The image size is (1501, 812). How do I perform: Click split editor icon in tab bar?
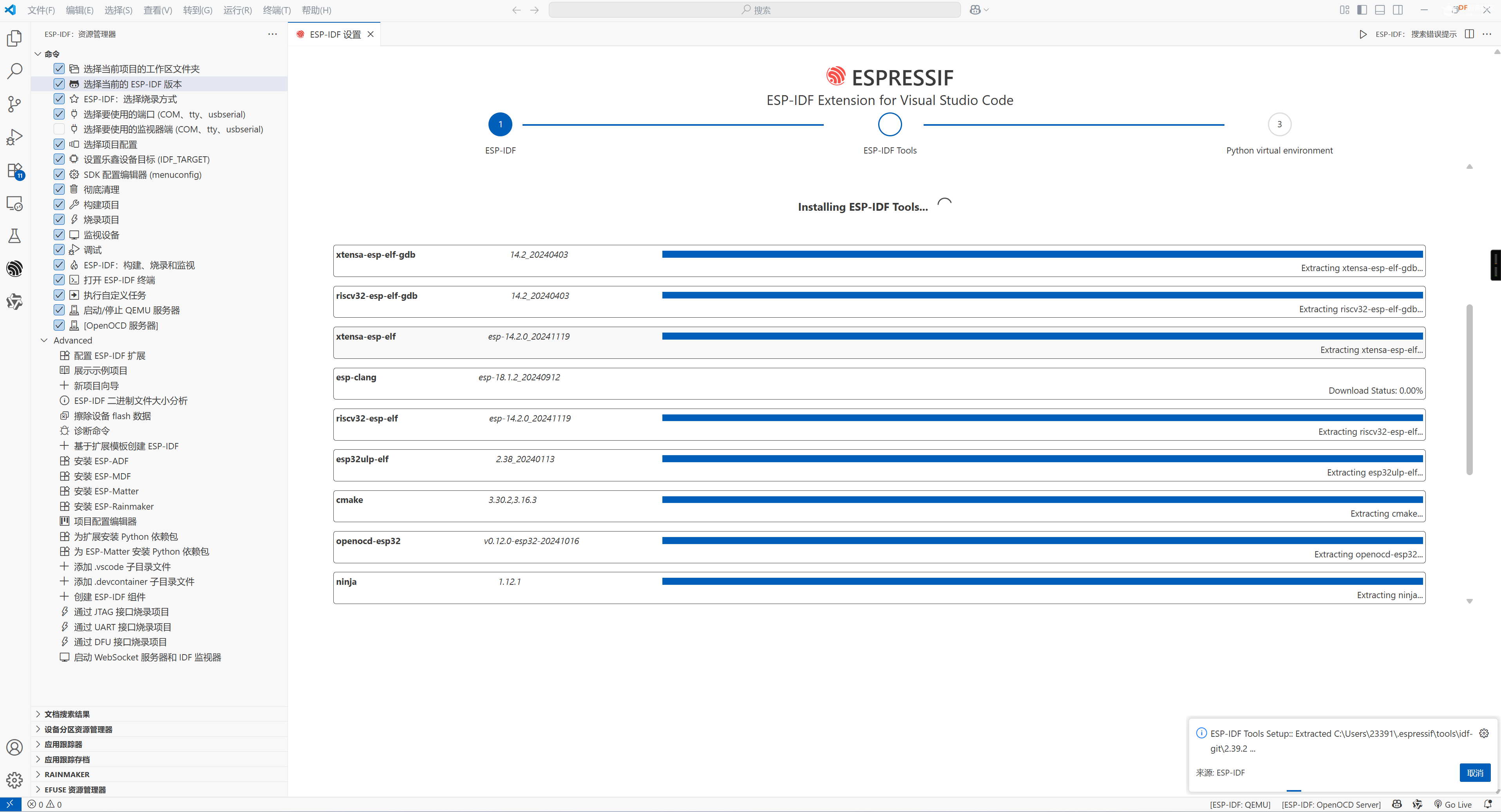(x=1469, y=34)
